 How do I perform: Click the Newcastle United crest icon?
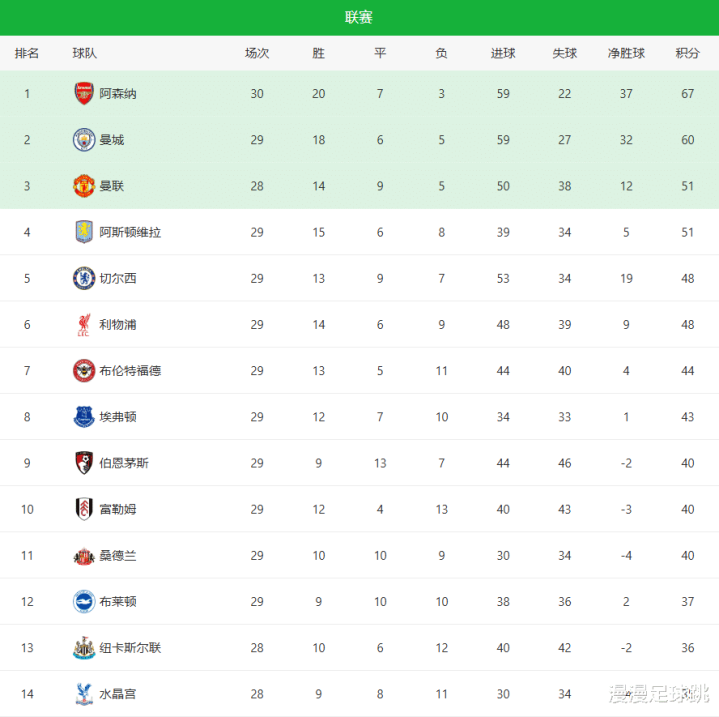tap(84, 647)
